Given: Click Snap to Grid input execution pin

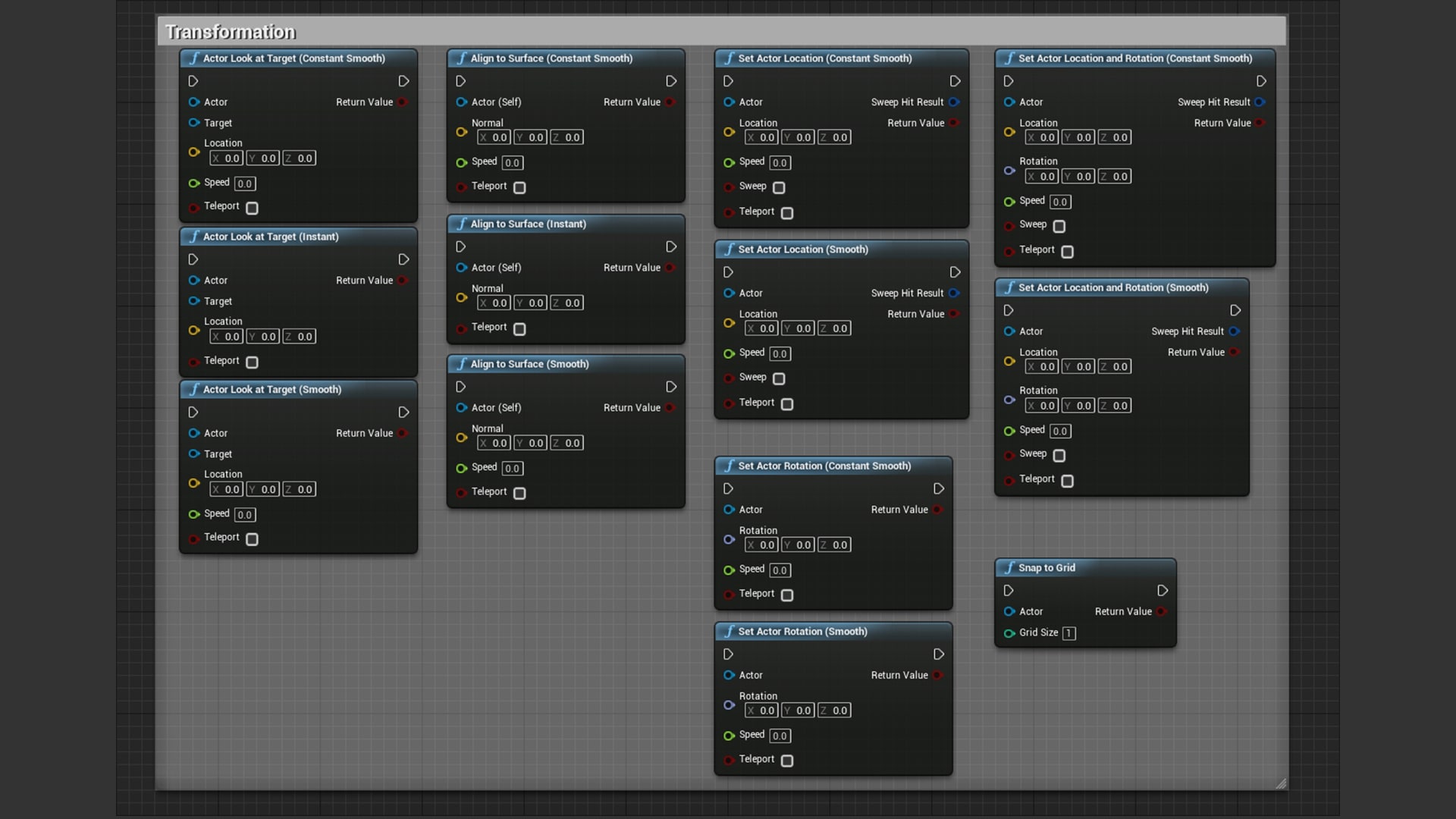Looking at the screenshot, I should [x=1009, y=591].
